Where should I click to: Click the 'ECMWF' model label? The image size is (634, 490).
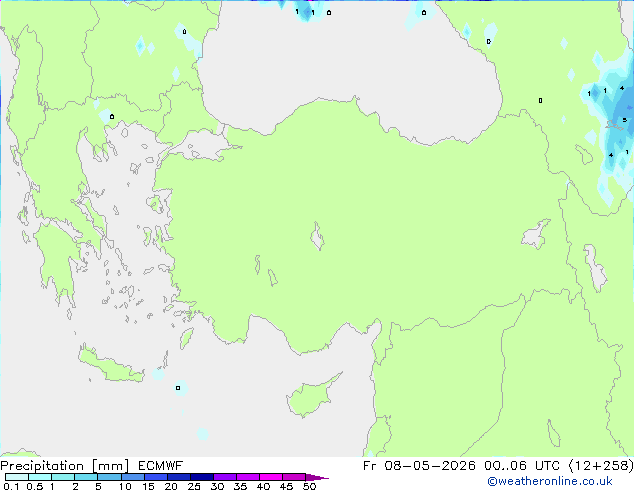coord(161,466)
